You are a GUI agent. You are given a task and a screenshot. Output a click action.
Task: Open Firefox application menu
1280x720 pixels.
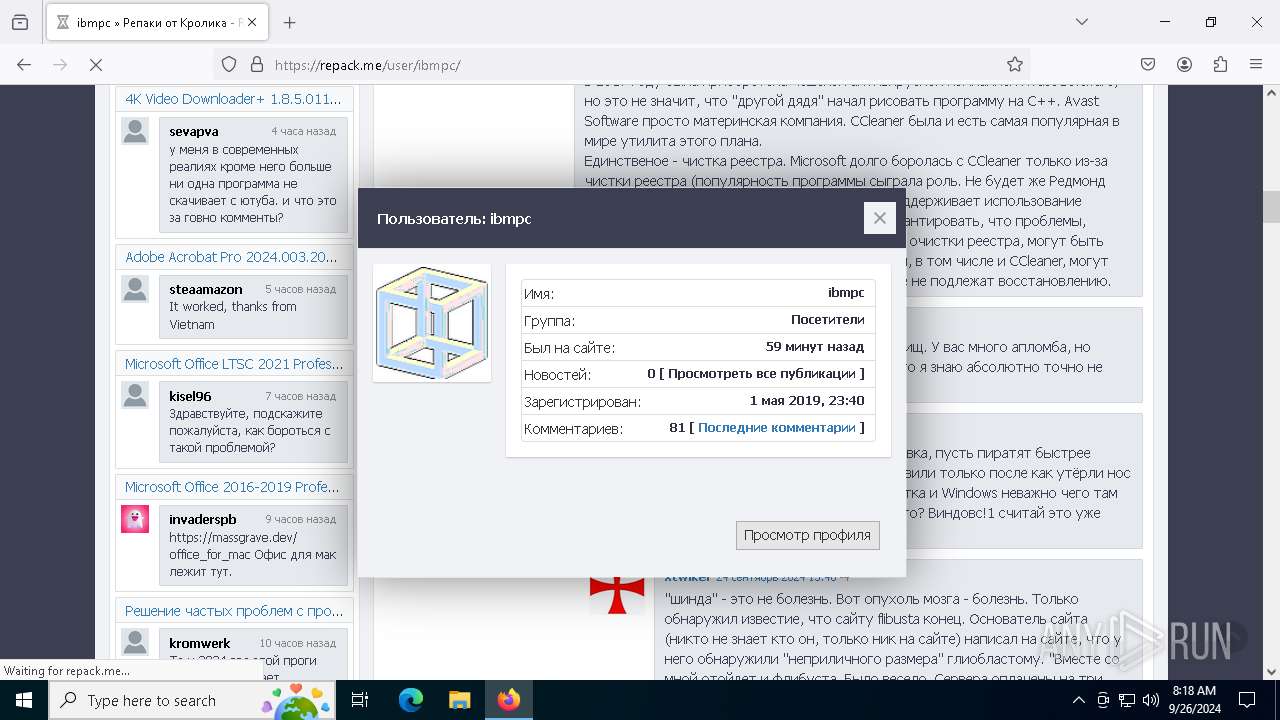click(x=1256, y=64)
